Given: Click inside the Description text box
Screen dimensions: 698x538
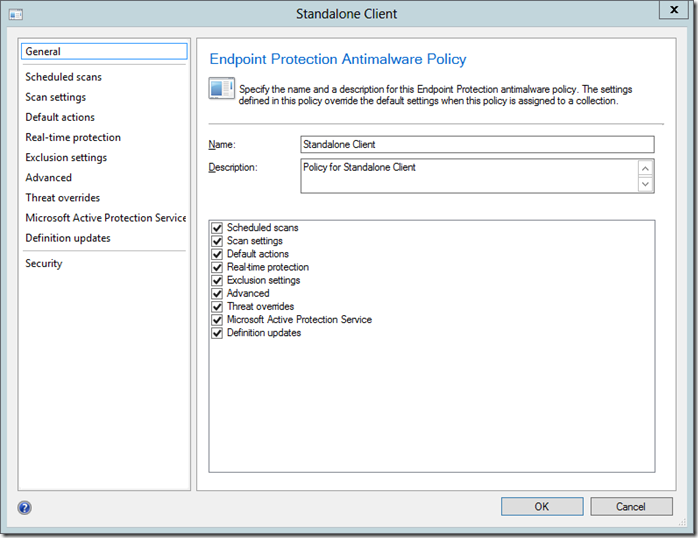Looking at the screenshot, I should click(469, 176).
